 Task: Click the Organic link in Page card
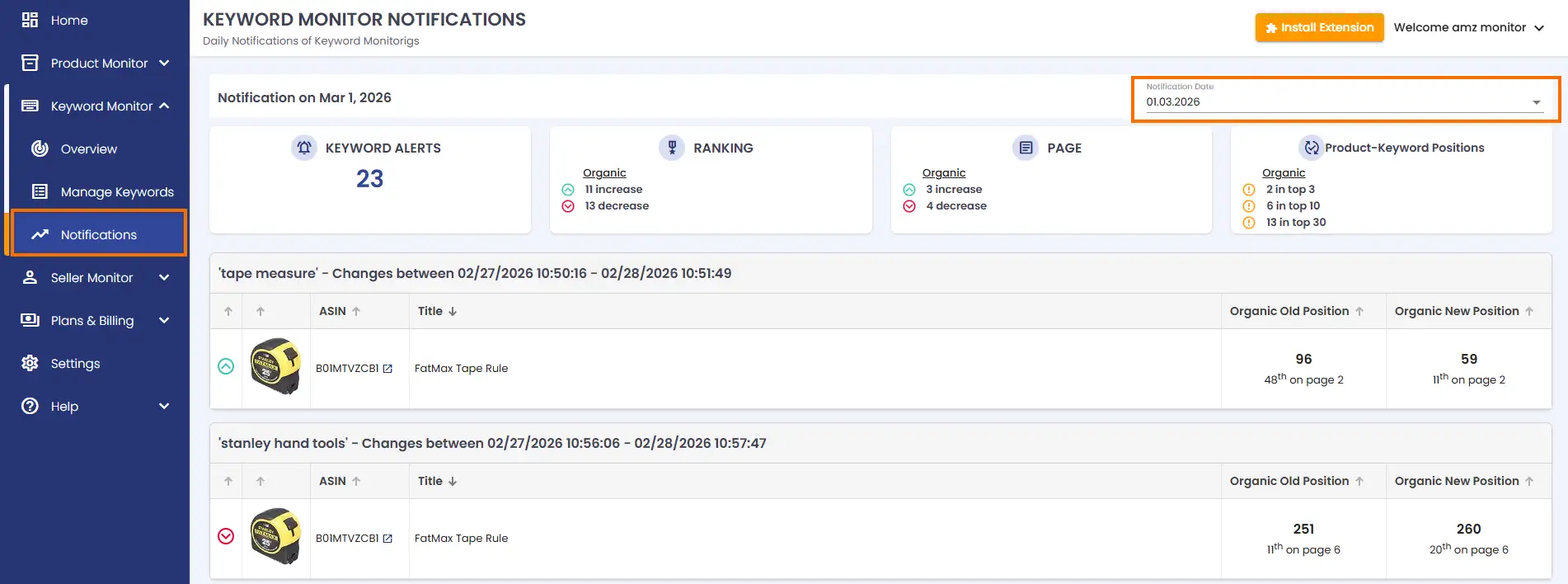[944, 172]
